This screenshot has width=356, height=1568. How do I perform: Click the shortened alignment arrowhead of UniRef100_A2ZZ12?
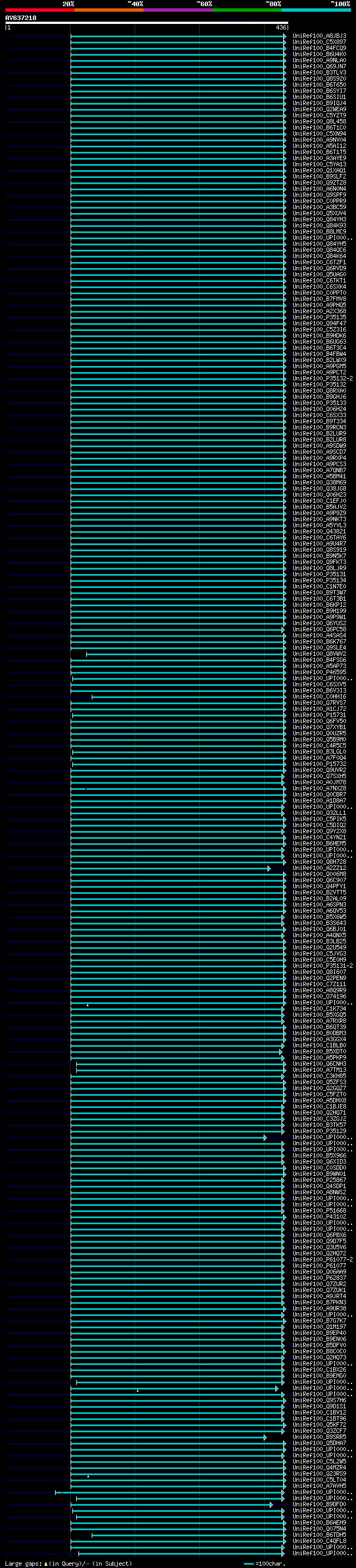[x=269, y=869]
